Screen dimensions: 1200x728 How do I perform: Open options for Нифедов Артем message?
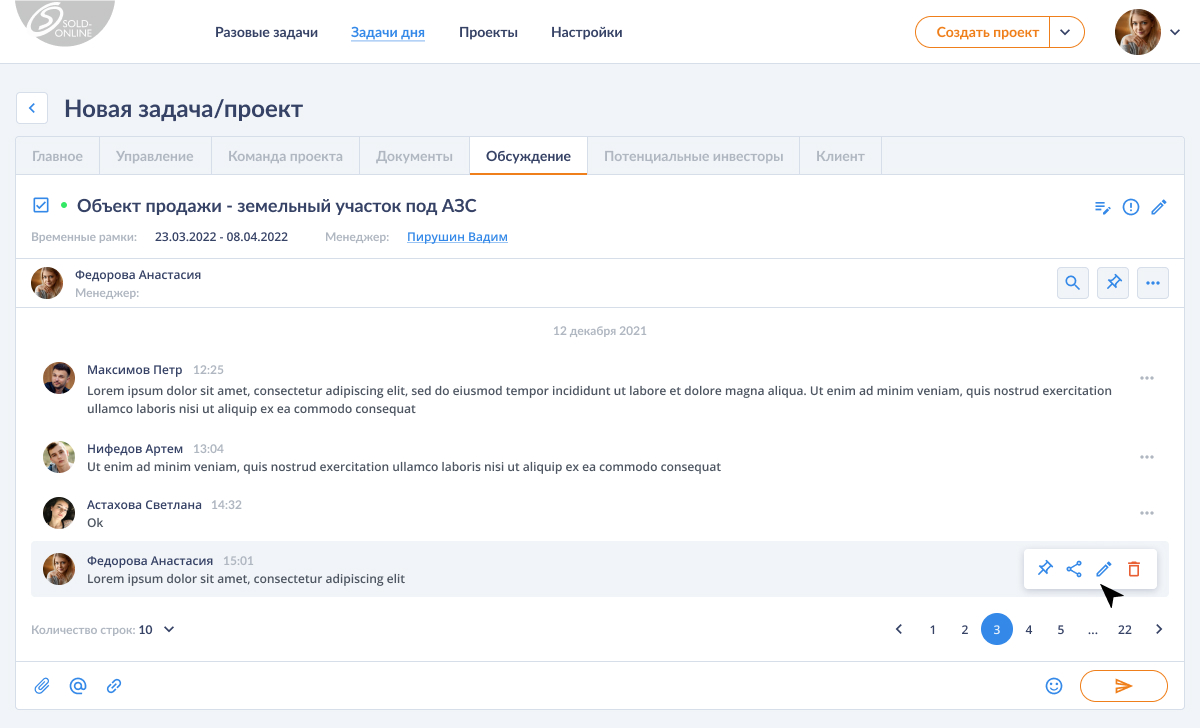[x=1147, y=457]
